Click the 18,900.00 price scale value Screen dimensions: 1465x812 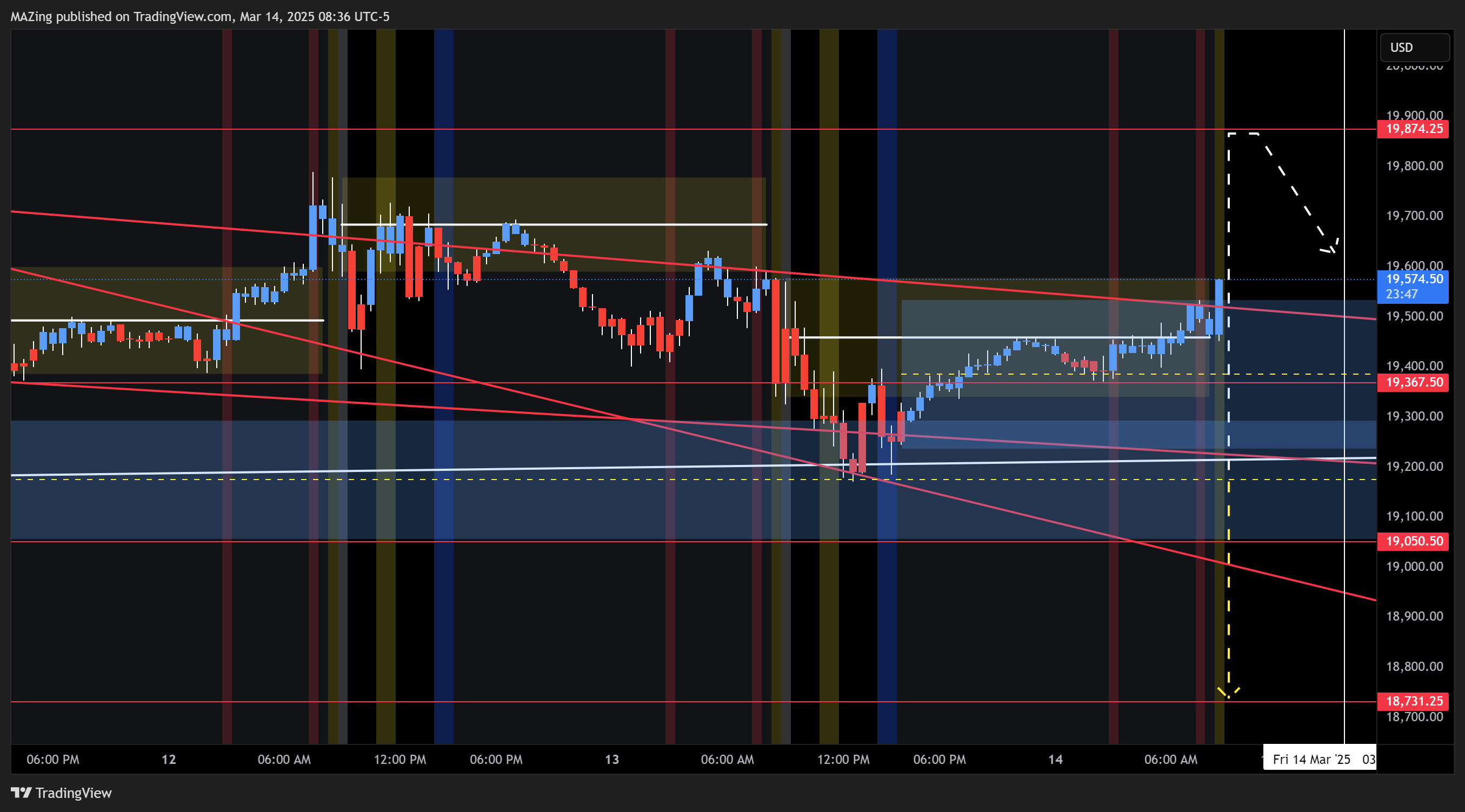[x=1414, y=616]
